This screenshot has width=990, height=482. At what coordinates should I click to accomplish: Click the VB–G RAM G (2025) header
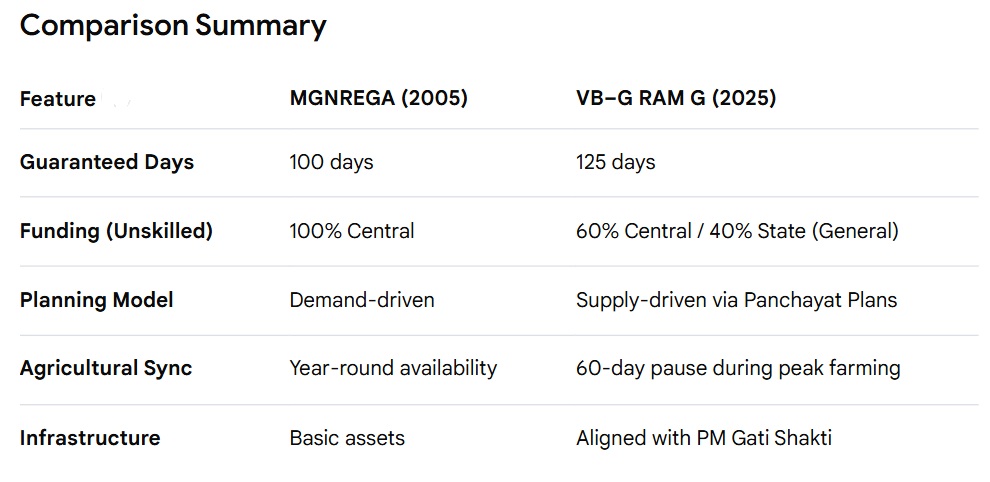pyautogui.click(x=676, y=98)
